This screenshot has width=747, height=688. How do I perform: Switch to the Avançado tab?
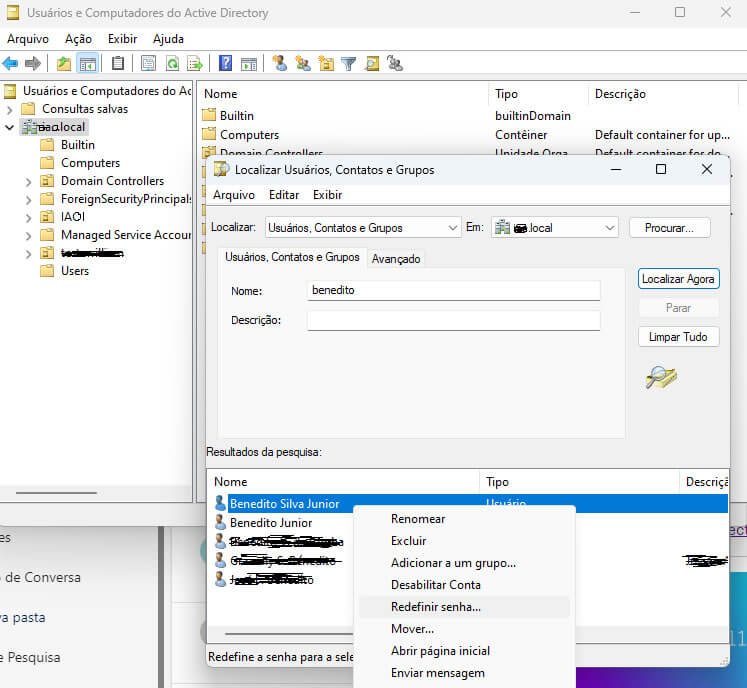tap(396, 259)
